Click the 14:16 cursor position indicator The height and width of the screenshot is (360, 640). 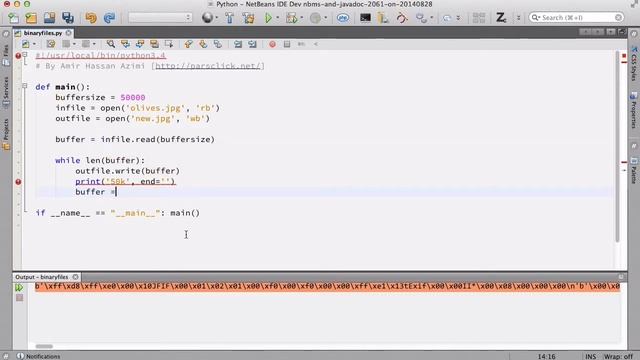pyautogui.click(x=547, y=356)
